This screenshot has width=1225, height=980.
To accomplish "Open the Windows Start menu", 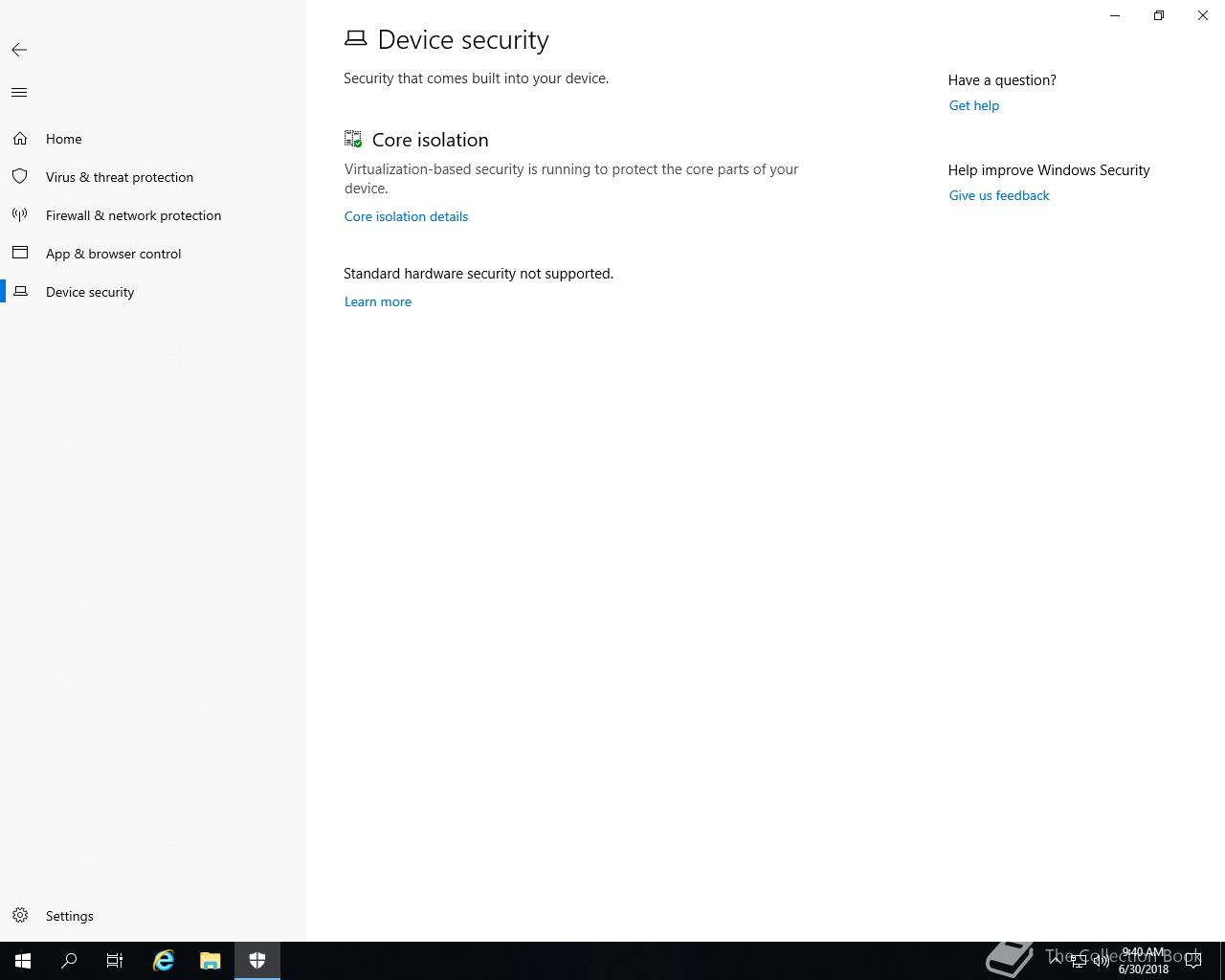I will coord(23,961).
